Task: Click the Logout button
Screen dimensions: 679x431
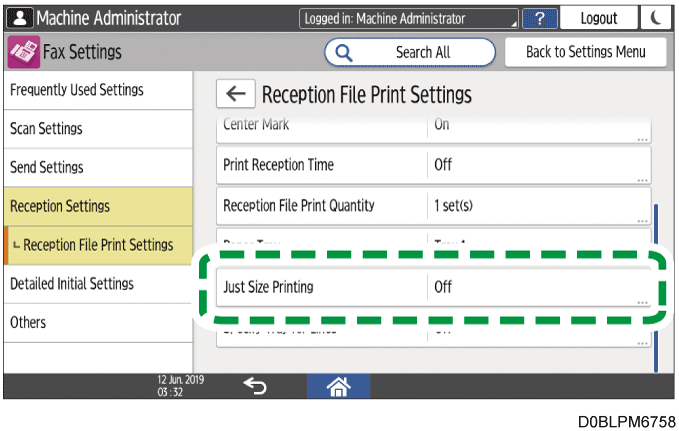Action: [598, 18]
